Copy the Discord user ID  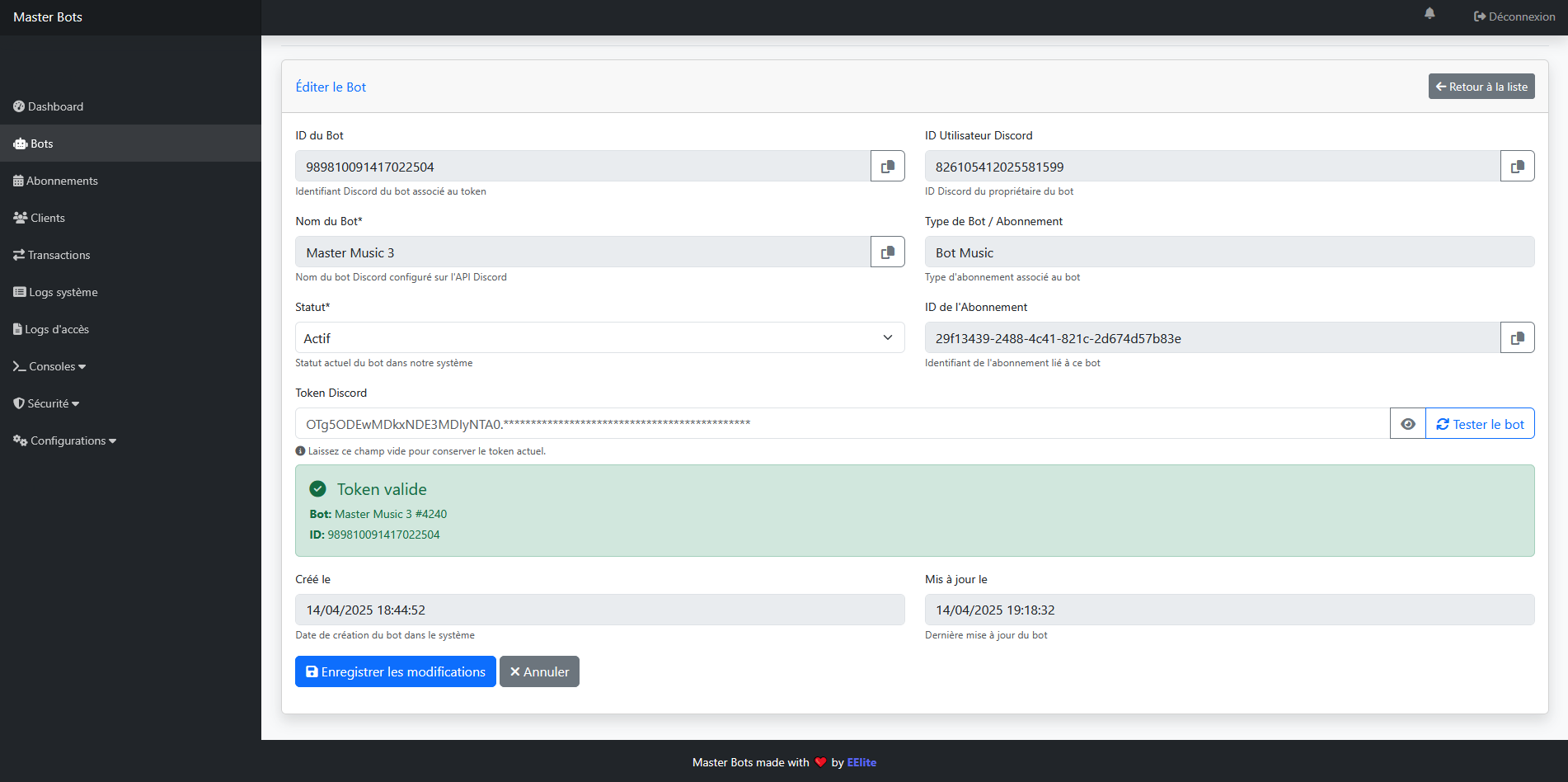1517,166
